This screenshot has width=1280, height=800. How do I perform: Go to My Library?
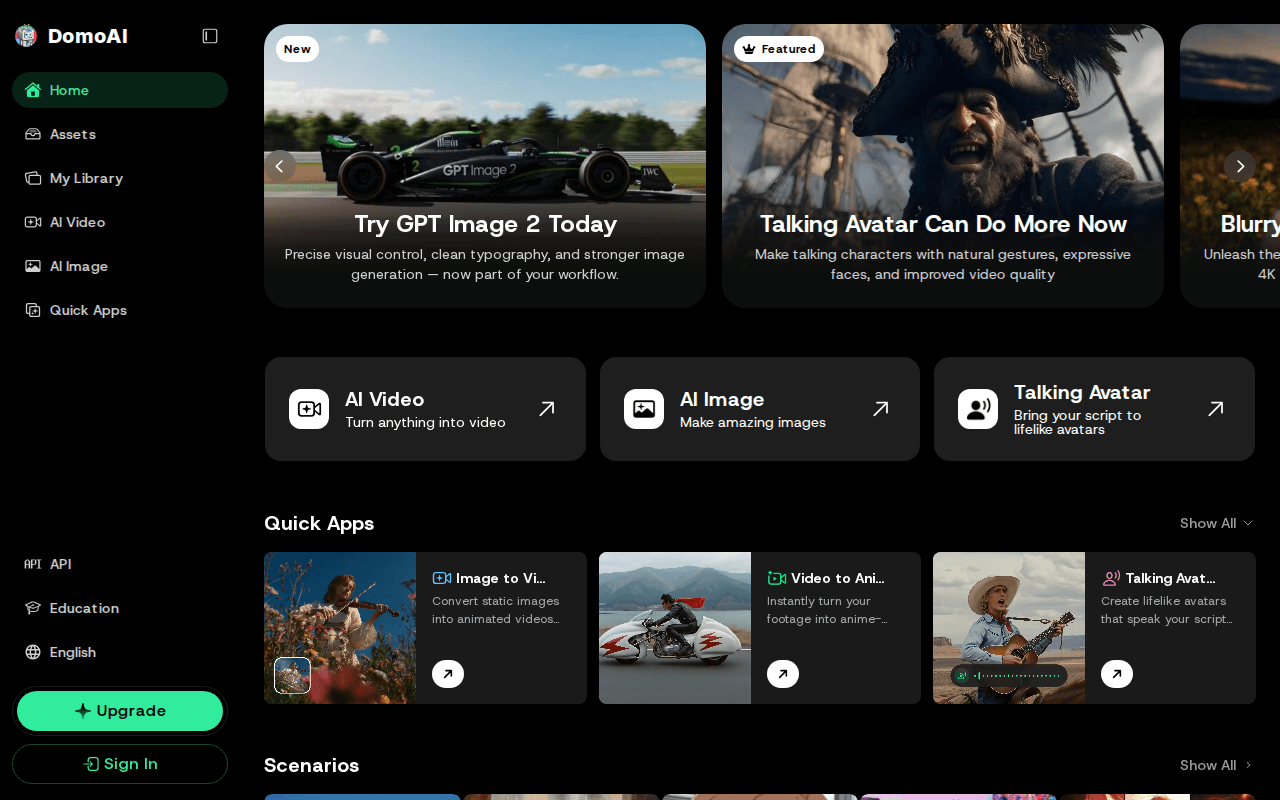[120, 178]
